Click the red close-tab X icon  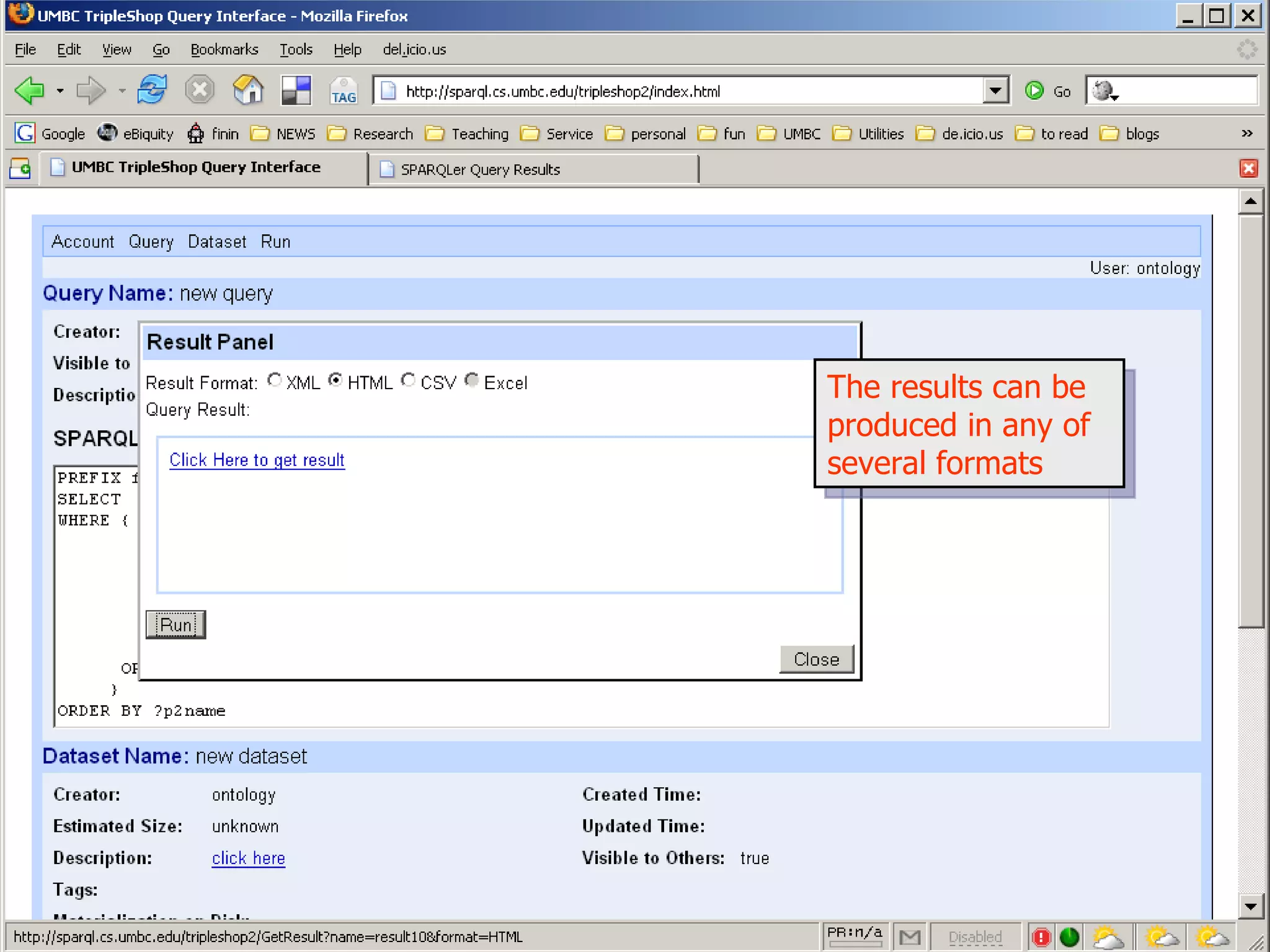pyautogui.click(x=1248, y=169)
